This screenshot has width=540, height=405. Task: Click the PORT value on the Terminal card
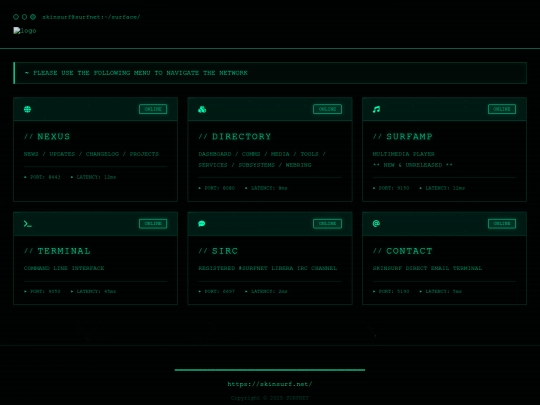[42, 291]
